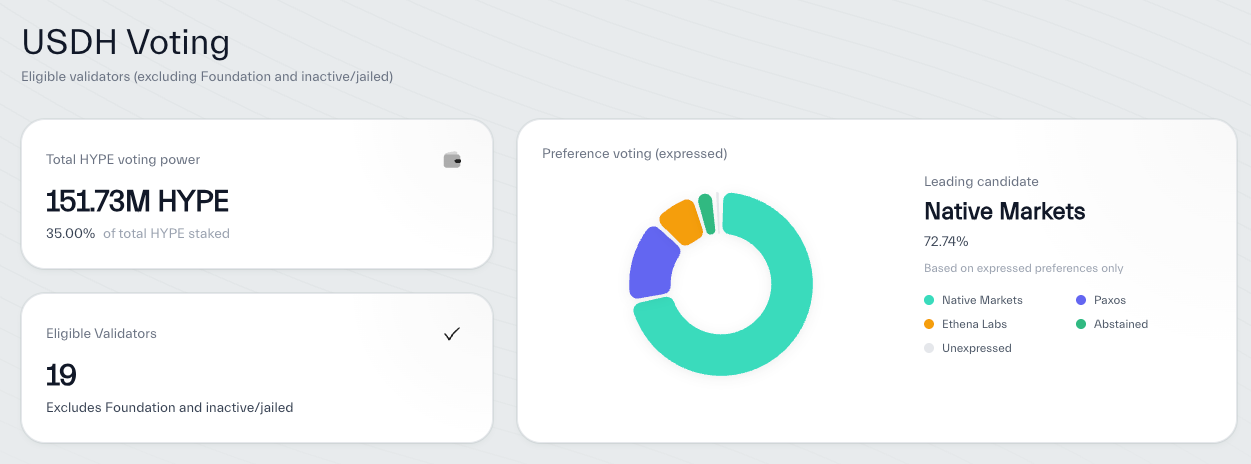Click the Native Markets teal legend dot

tap(929, 300)
